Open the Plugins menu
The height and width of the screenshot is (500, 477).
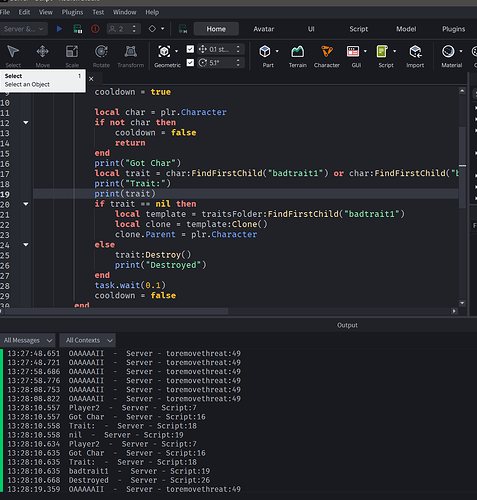point(72,12)
